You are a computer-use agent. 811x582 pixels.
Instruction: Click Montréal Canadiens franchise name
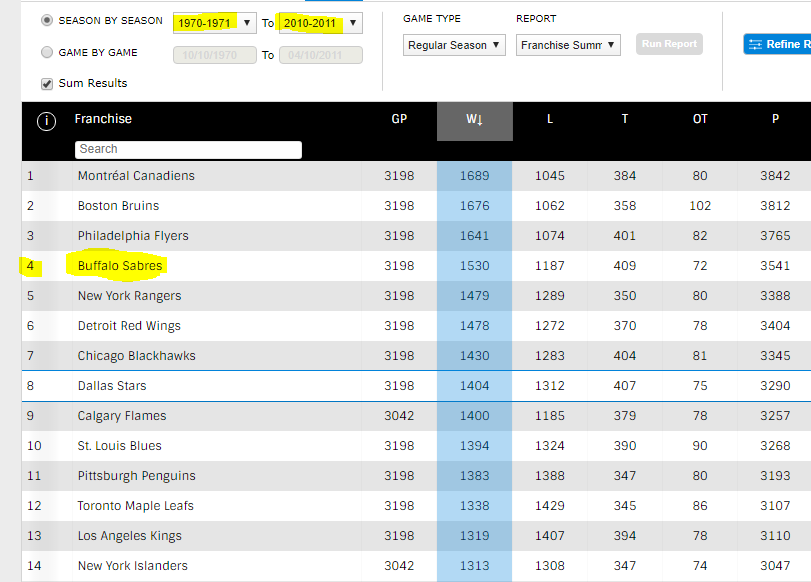(x=136, y=176)
